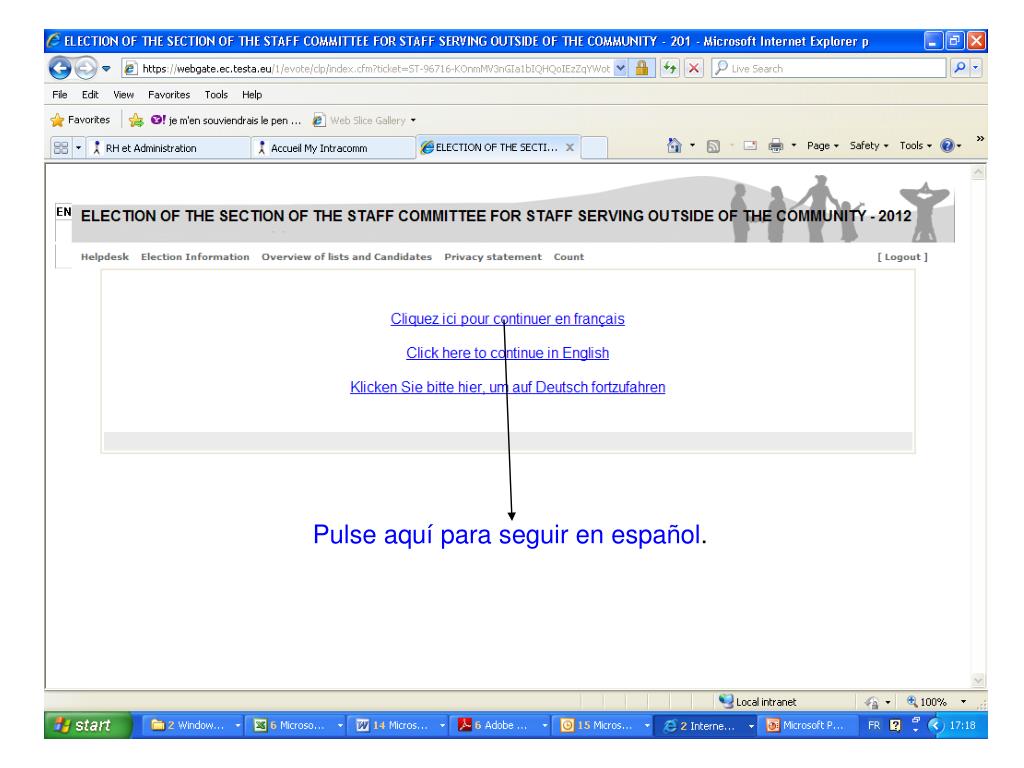Click the security padlock icon
This screenshot has height=768, width=1024.
[642, 68]
